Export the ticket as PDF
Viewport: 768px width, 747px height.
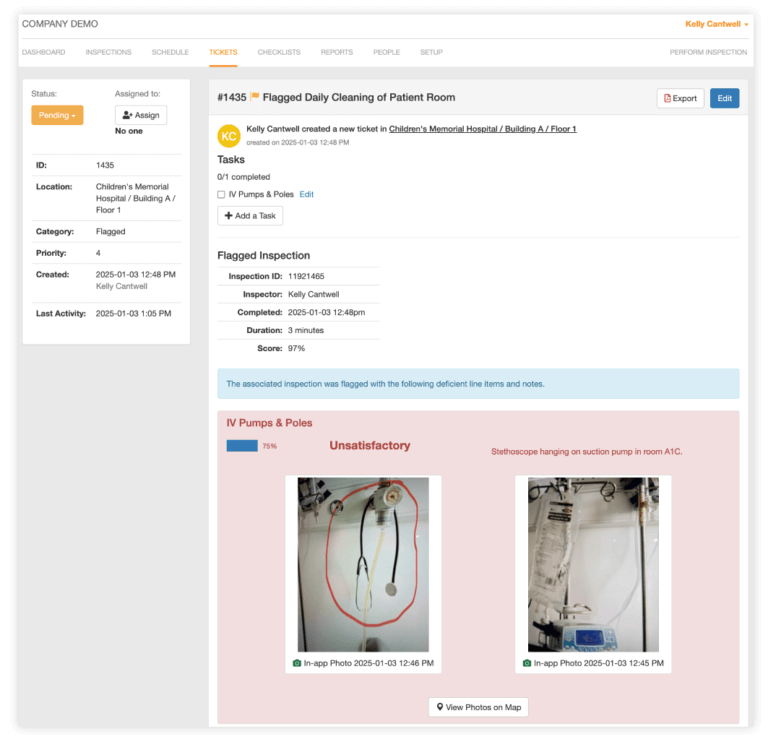(x=680, y=98)
